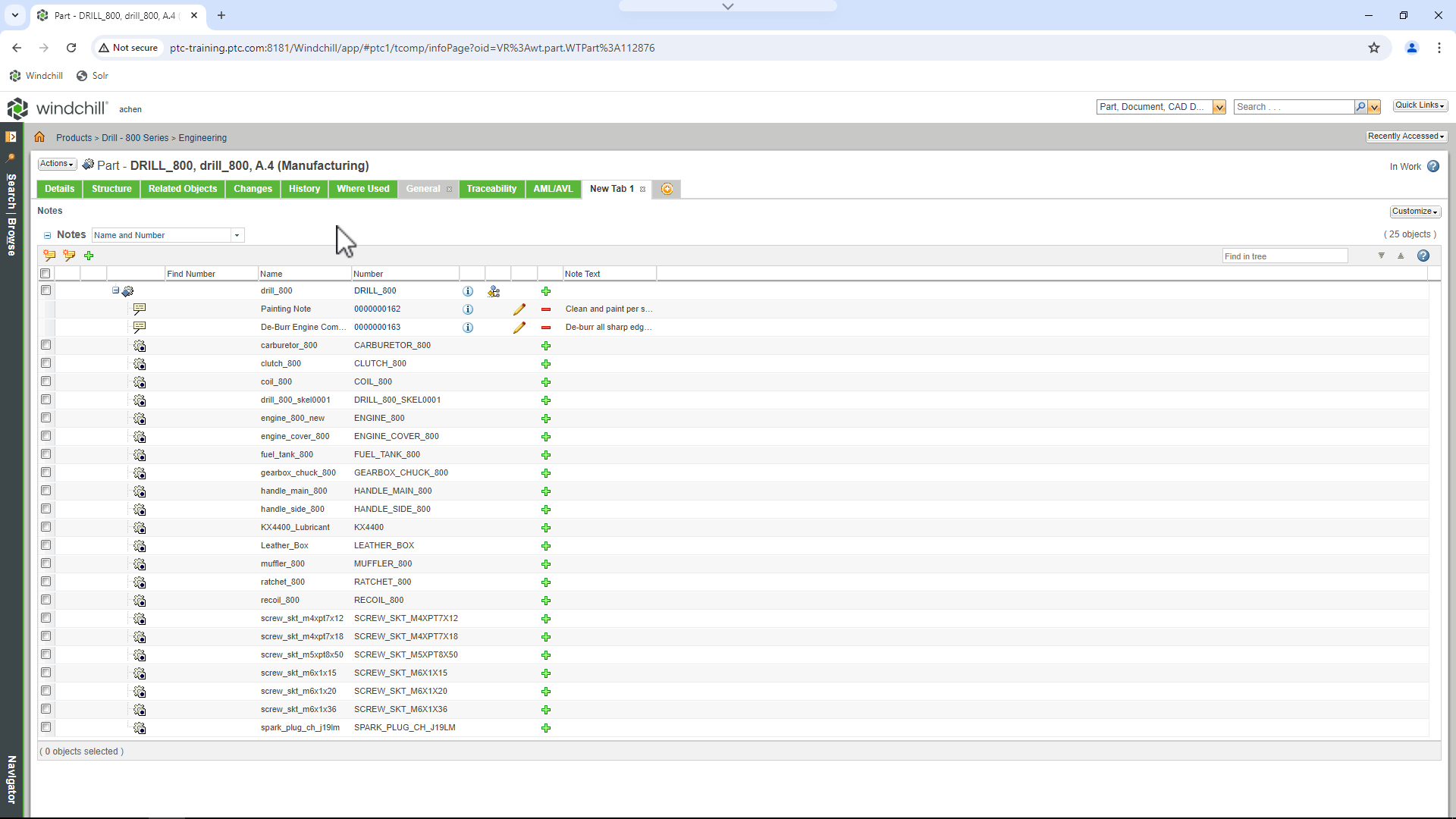Image resolution: width=1456 pixels, height=819 pixels.
Task: Open the Actions dropdown menu
Action: pyautogui.click(x=57, y=164)
